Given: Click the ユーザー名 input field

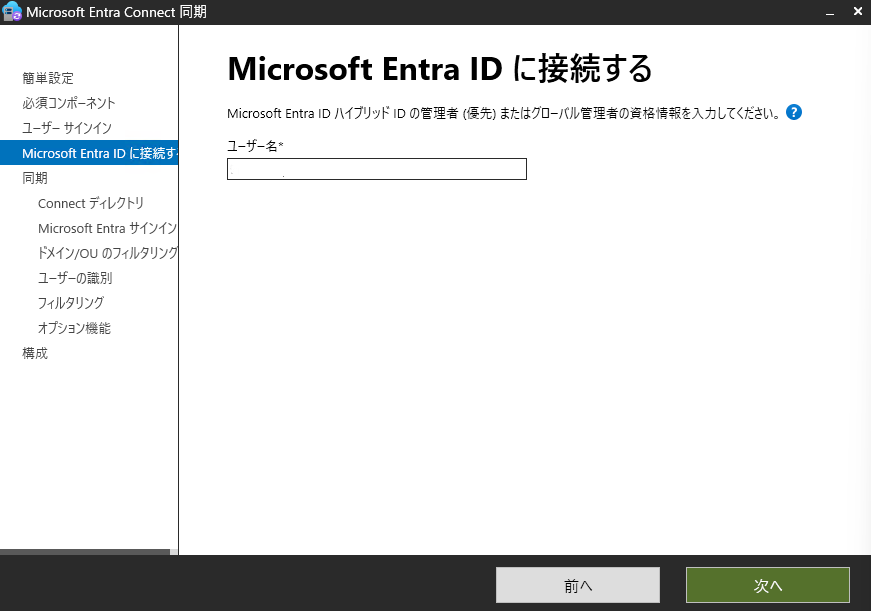Looking at the screenshot, I should 375,168.
